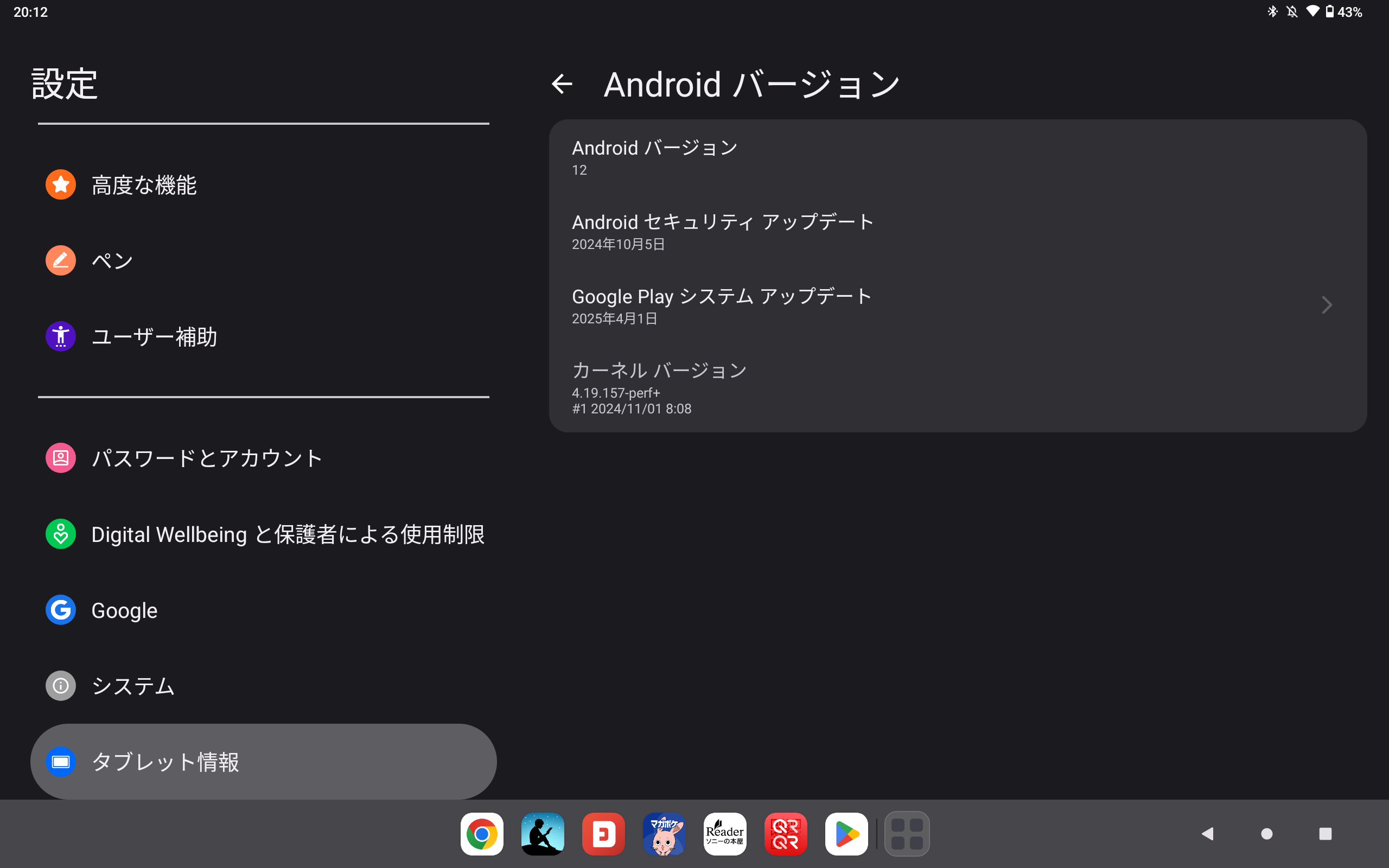Screen dimensions: 1389x868
Task: Expand Google Play システム アップデート chevron
Action: [x=1327, y=305]
